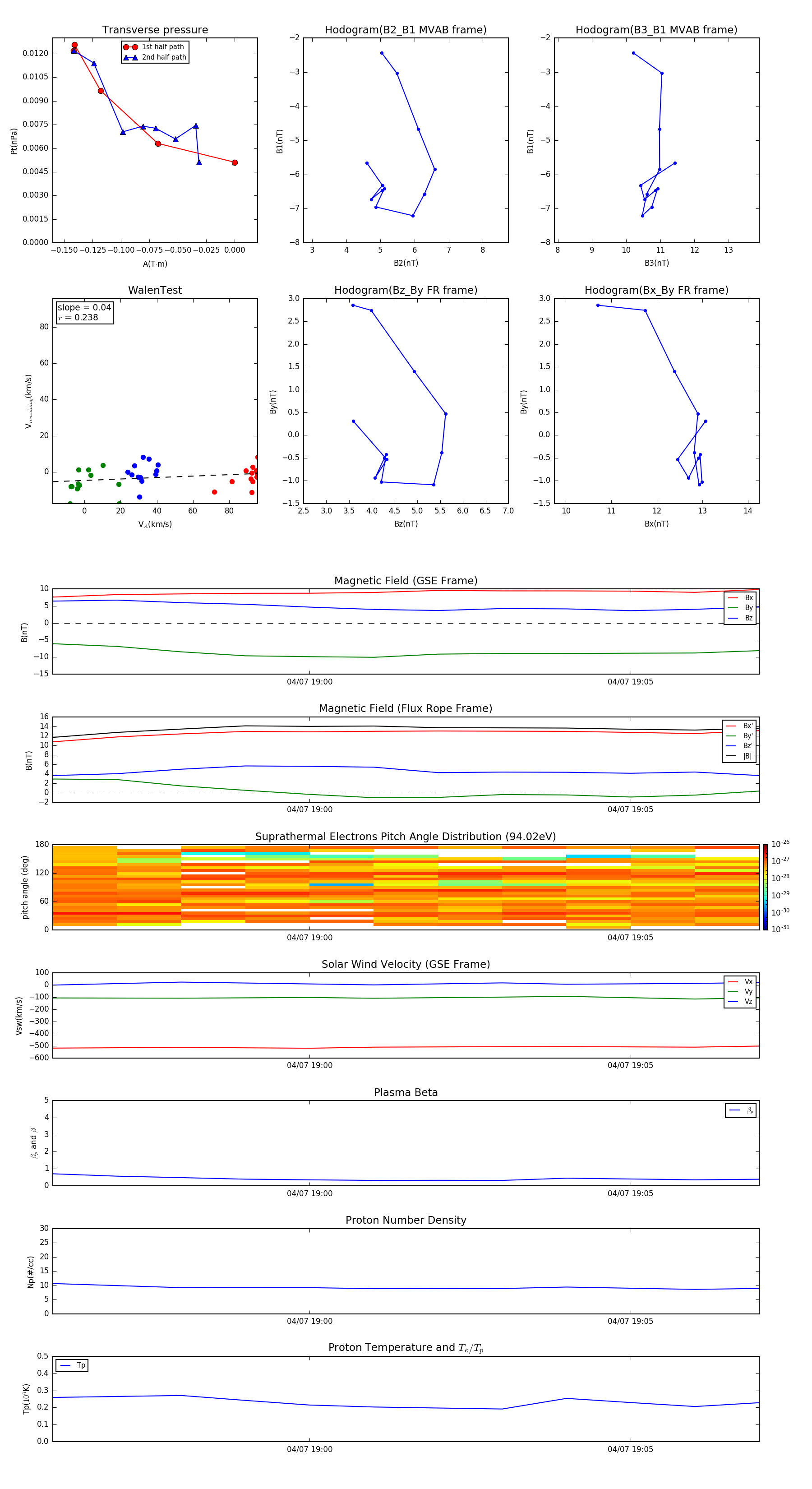This screenshot has height=1489, width=812.
Task: Click the 'A(T·m)' x-axis label
Action: point(155,264)
